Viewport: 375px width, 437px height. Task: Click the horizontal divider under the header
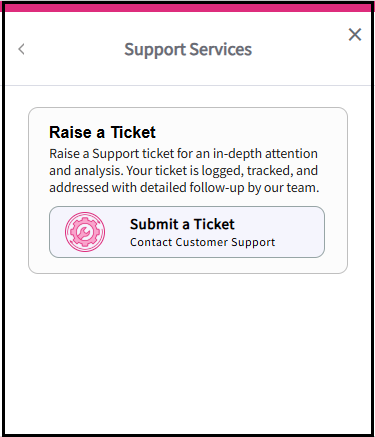187,86
